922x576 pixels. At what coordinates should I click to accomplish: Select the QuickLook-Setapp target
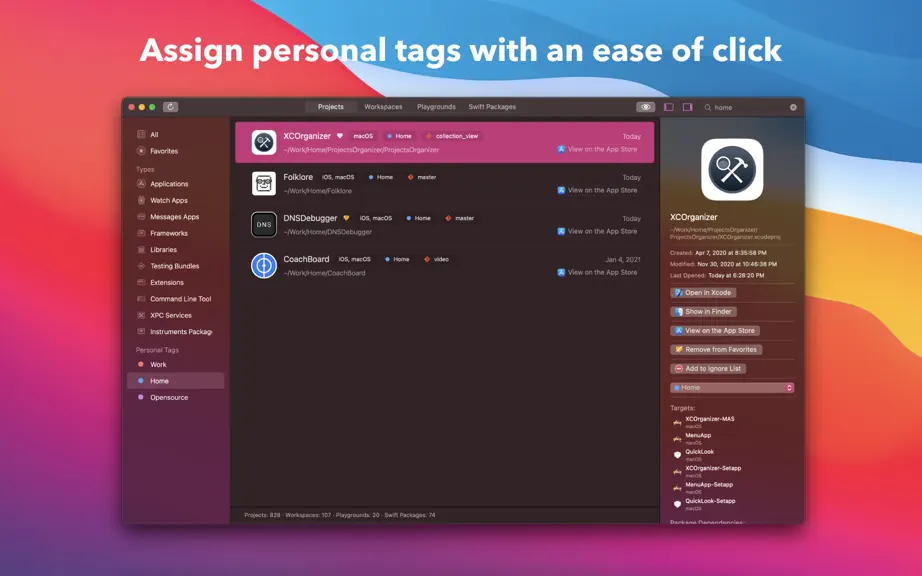[x=710, y=501]
